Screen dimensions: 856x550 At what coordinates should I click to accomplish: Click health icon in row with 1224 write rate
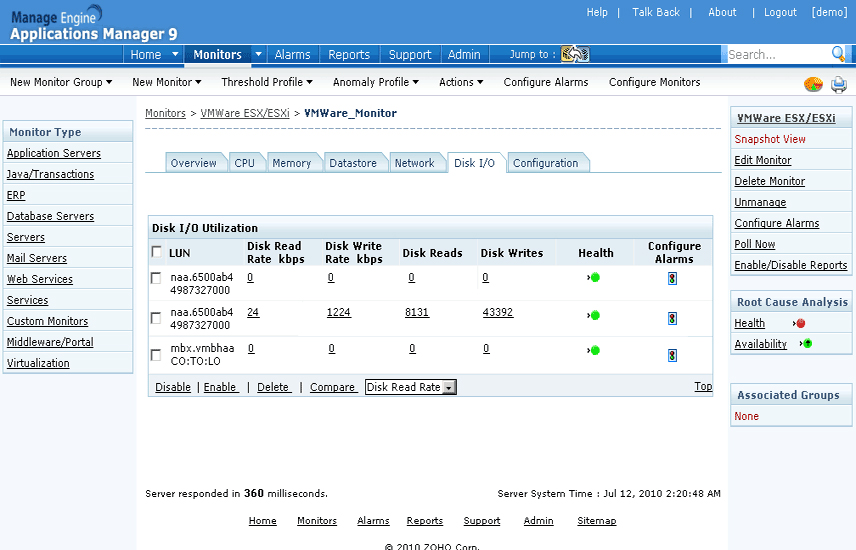[594, 315]
